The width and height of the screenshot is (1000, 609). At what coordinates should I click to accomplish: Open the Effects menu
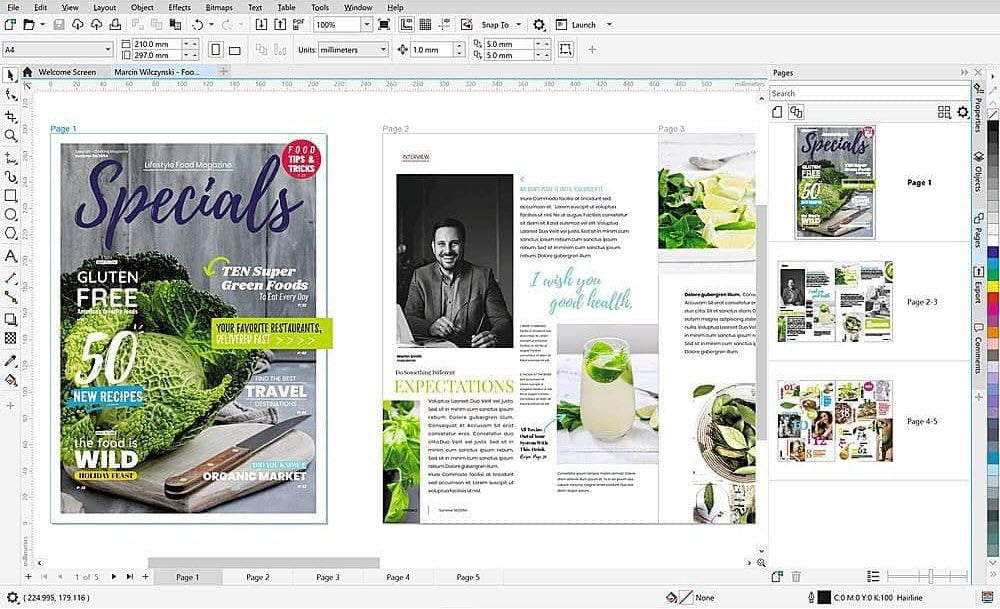click(179, 7)
